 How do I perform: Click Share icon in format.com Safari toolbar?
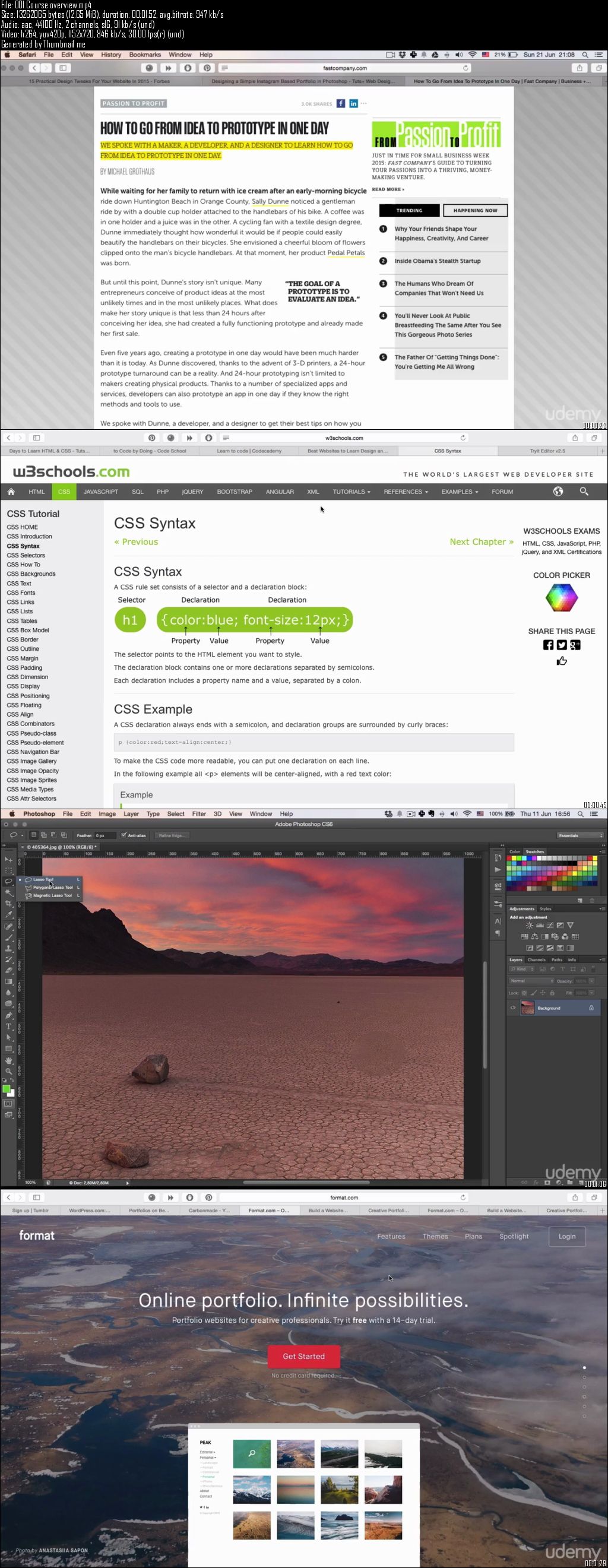pyautogui.click(x=575, y=1198)
